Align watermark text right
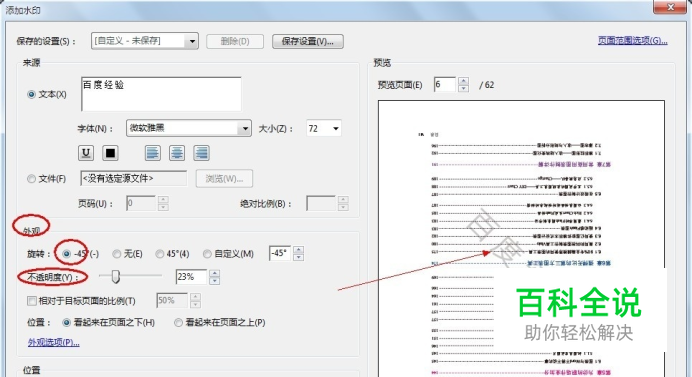Viewport: 692px width, 377px height. [201, 153]
